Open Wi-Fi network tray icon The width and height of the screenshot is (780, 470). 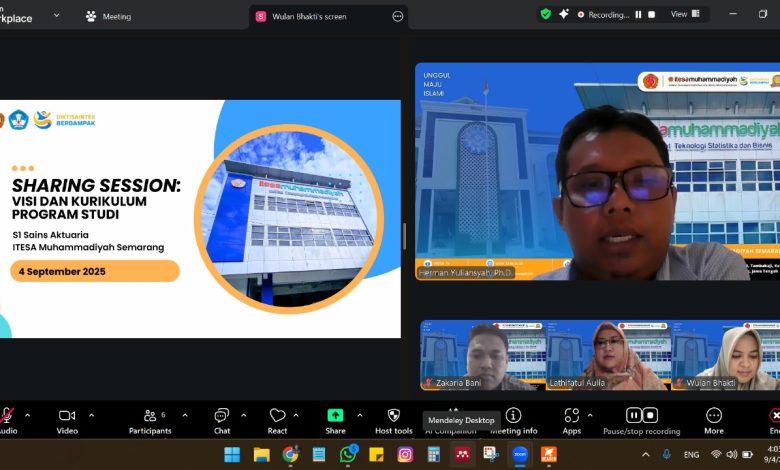coord(716,454)
